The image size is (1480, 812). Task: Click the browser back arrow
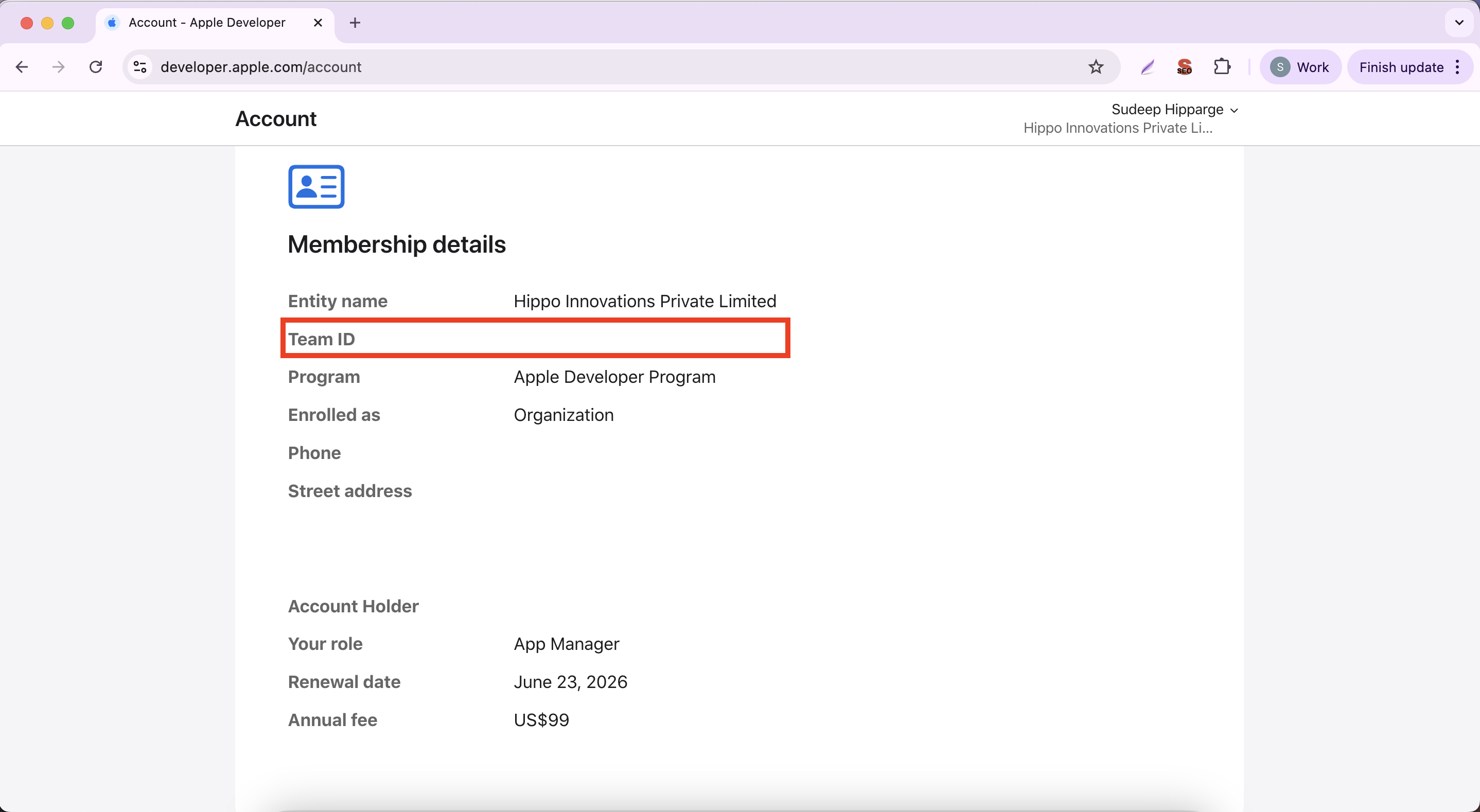[22, 67]
